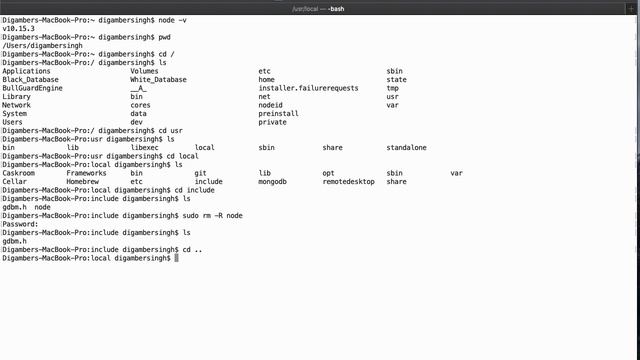The height and width of the screenshot is (360, 640).
Task: Click the 'state' entry
Action: [396, 80]
